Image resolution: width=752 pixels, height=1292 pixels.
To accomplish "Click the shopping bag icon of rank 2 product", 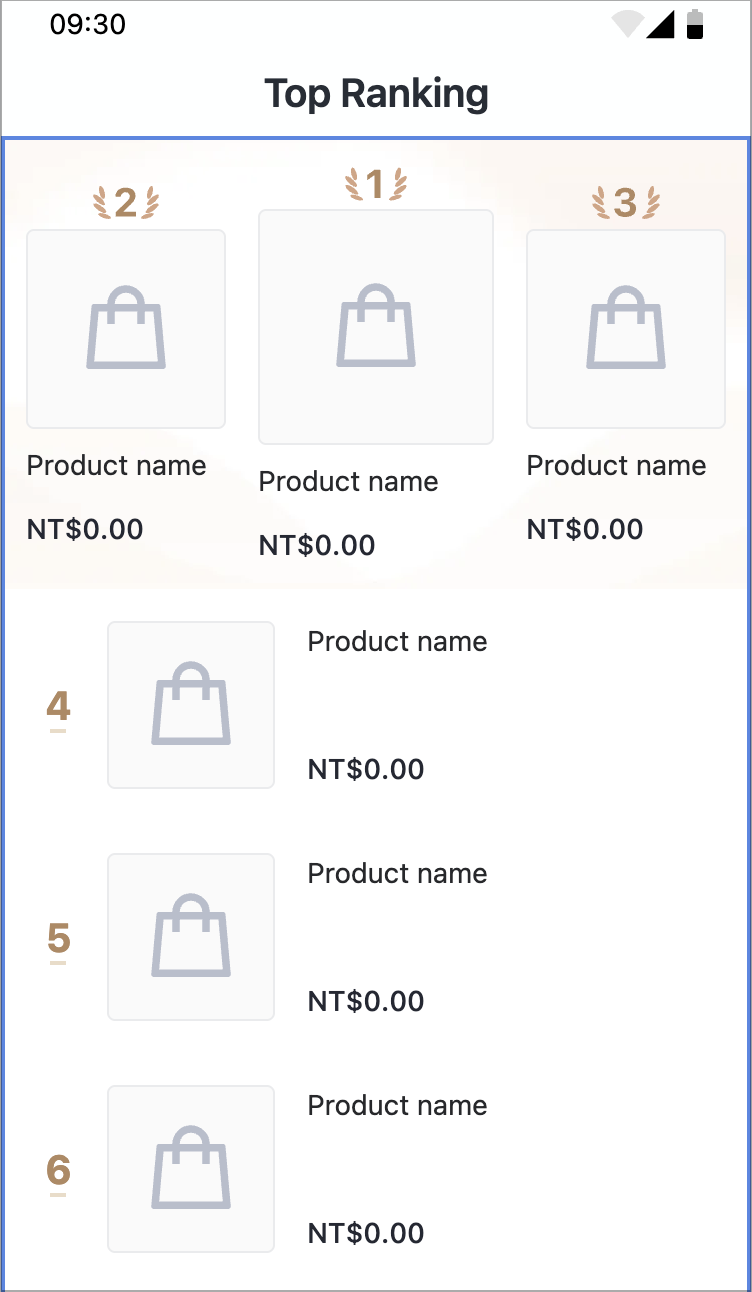I will pyautogui.click(x=126, y=328).
